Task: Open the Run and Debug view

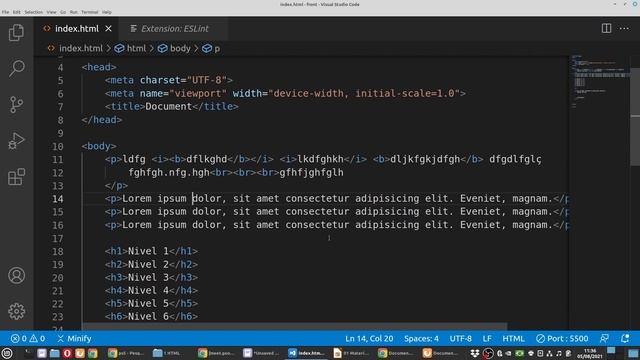Action: [16, 141]
